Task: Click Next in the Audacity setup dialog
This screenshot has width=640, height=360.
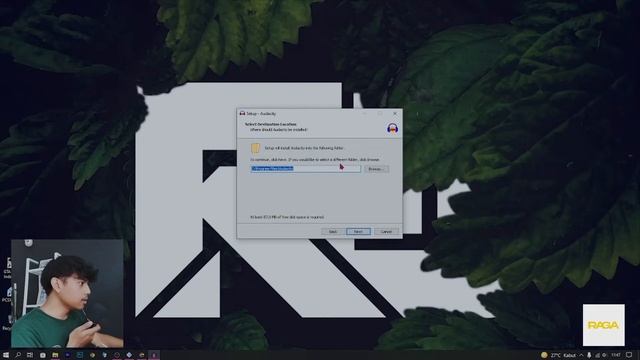Action: (358, 231)
